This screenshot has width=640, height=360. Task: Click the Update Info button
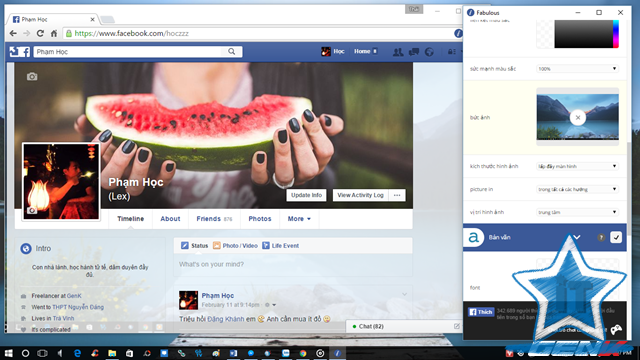tap(307, 195)
